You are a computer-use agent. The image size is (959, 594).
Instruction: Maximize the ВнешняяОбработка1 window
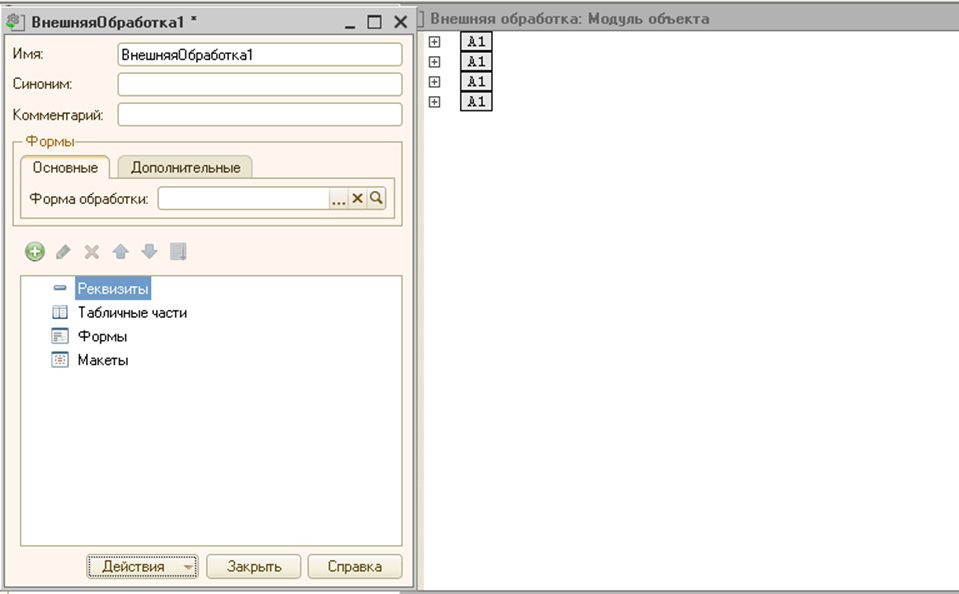374,23
